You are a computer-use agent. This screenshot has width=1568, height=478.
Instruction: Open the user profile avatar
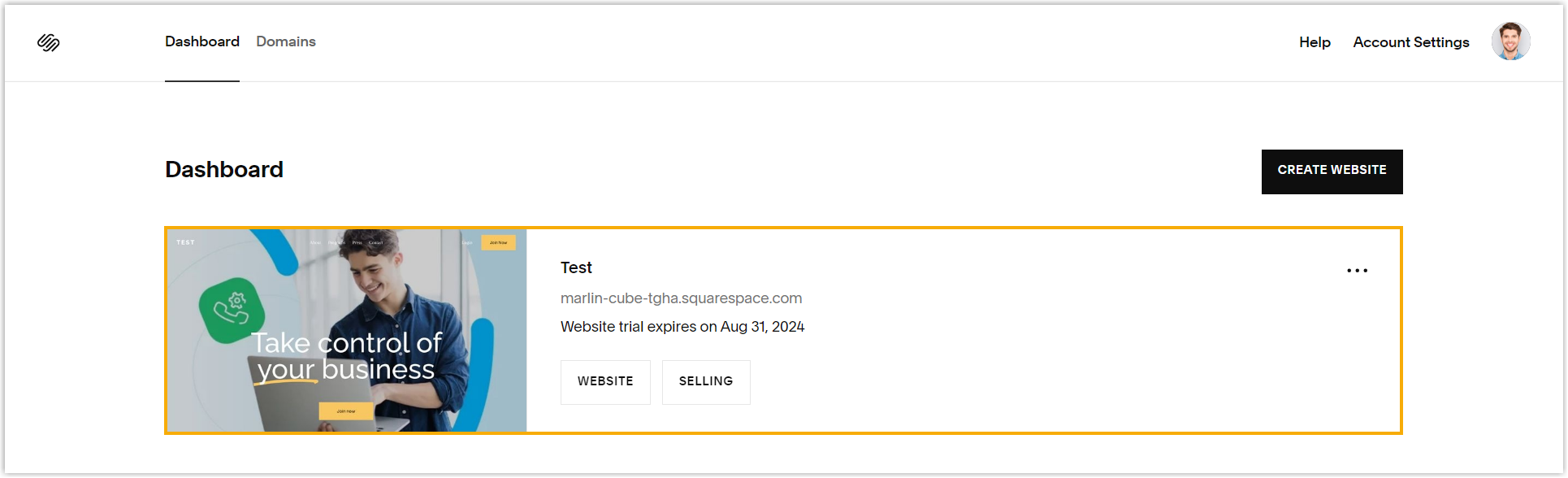pyautogui.click(x=1510, y=41)
